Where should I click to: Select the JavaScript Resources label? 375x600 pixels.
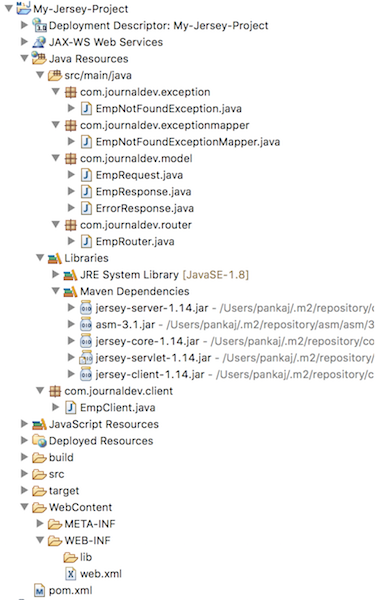pyautogui.click(x=104, y=424)
